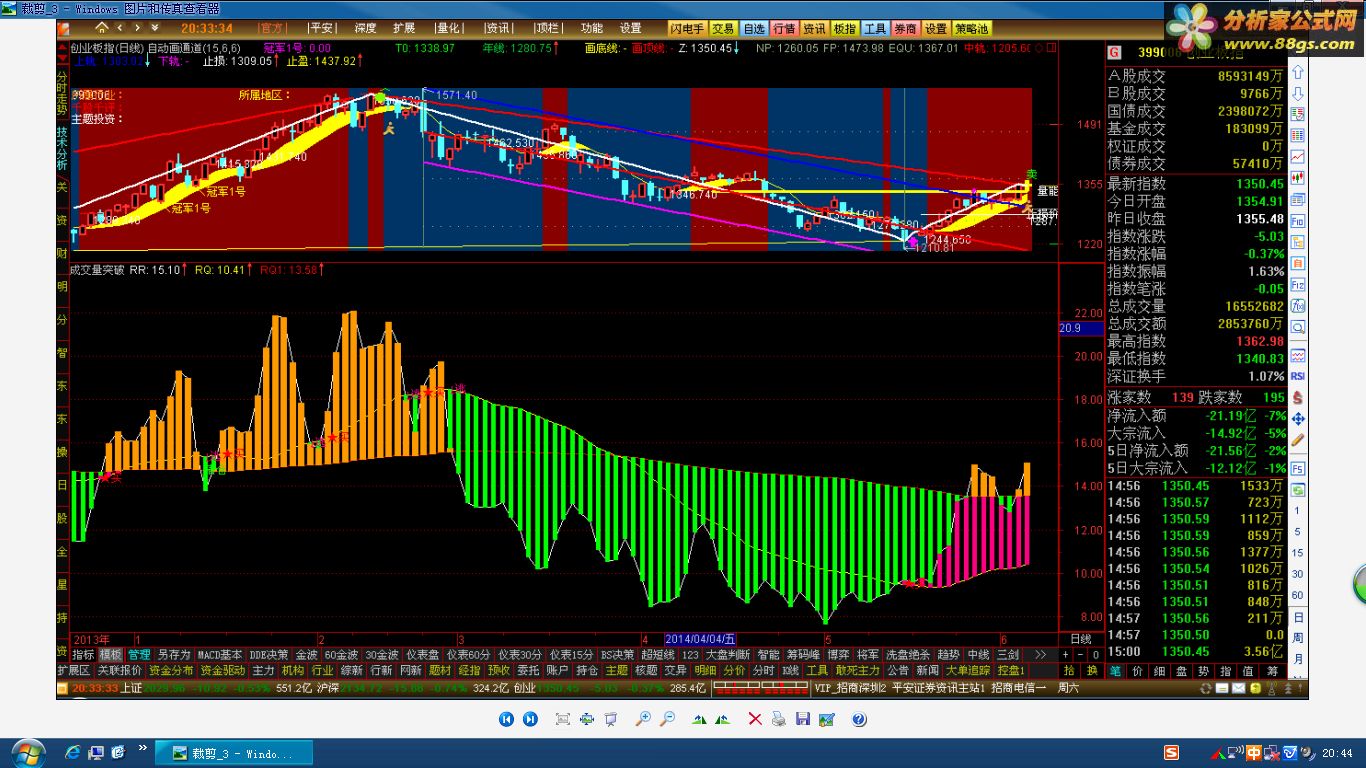Click the print icon in image viewer

[779, 719]
